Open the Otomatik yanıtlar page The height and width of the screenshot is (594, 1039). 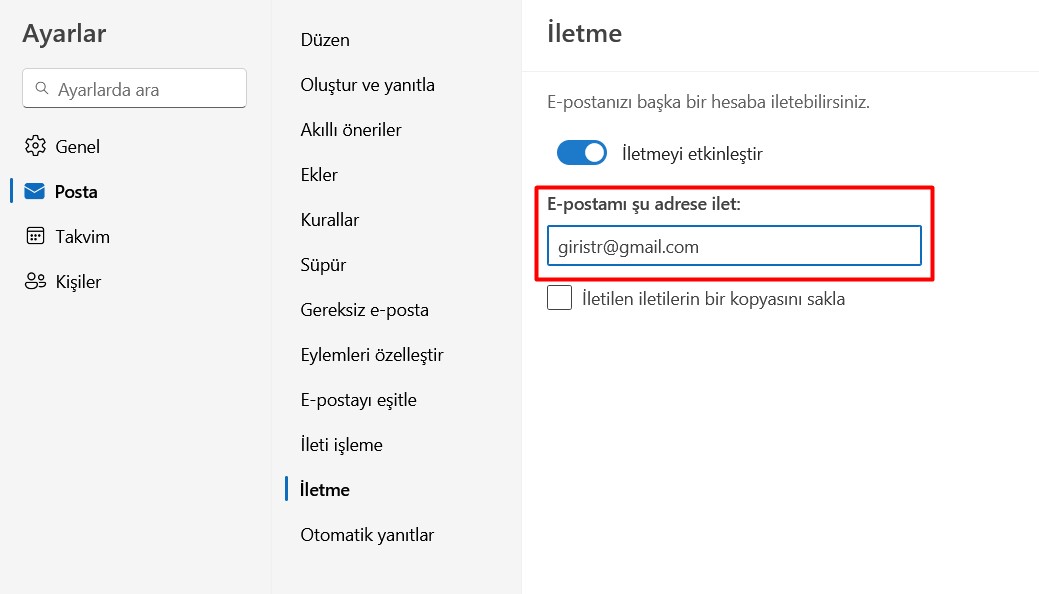point(366,534)
